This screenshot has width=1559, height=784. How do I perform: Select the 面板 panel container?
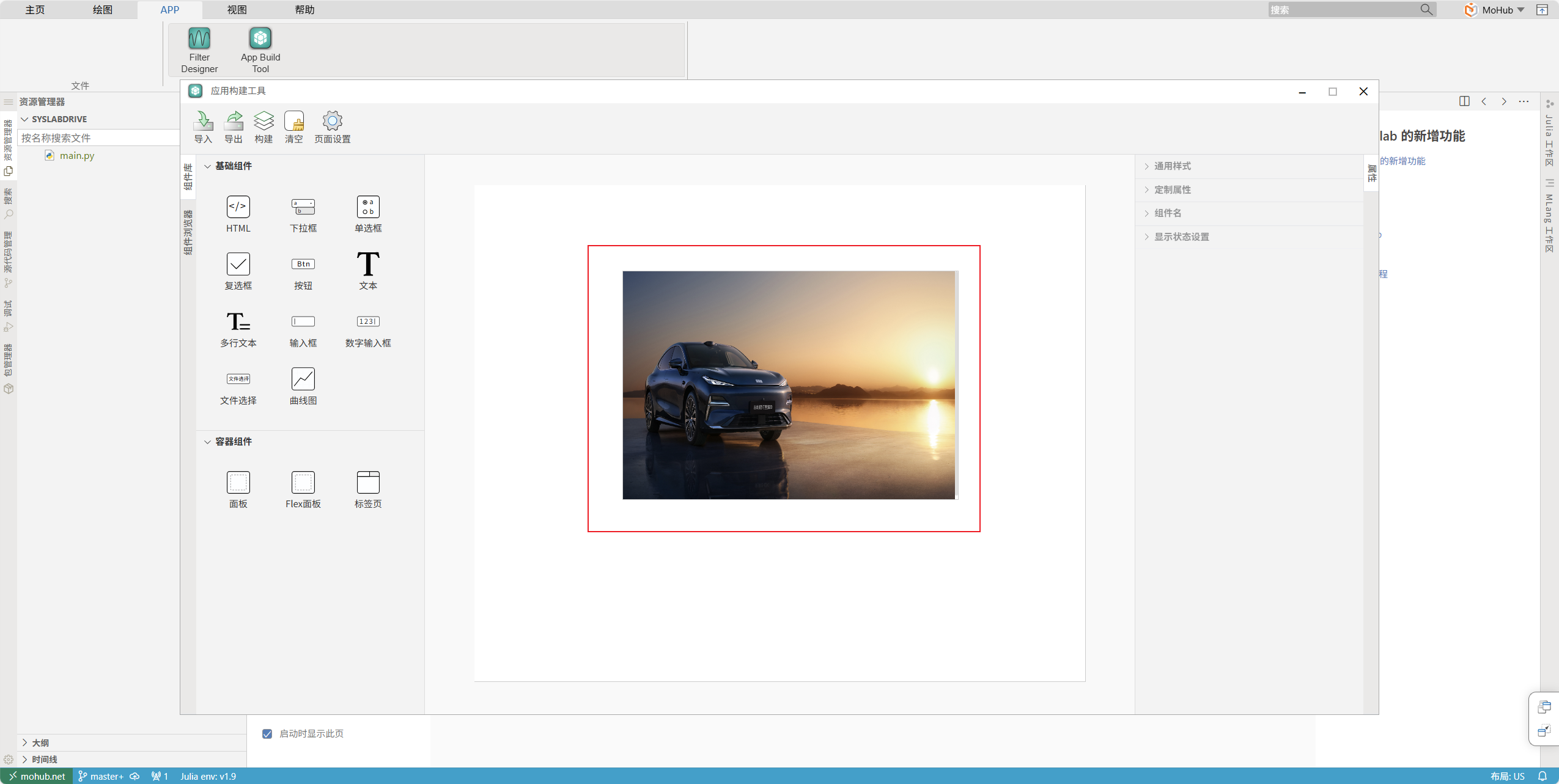(238, 489)
